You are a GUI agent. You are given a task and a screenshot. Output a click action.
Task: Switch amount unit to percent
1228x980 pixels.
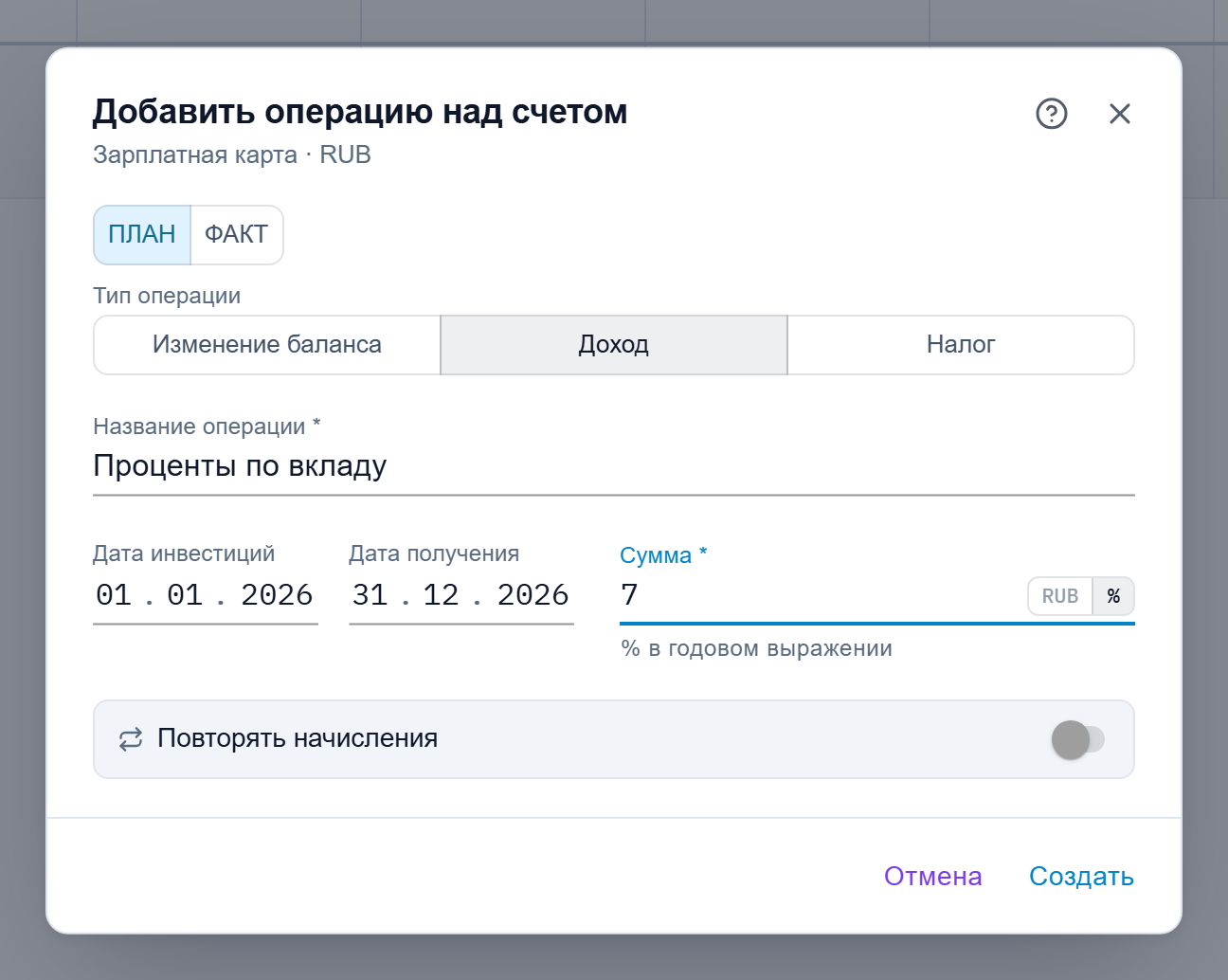pyautogui.click(x=1113, y=596)
